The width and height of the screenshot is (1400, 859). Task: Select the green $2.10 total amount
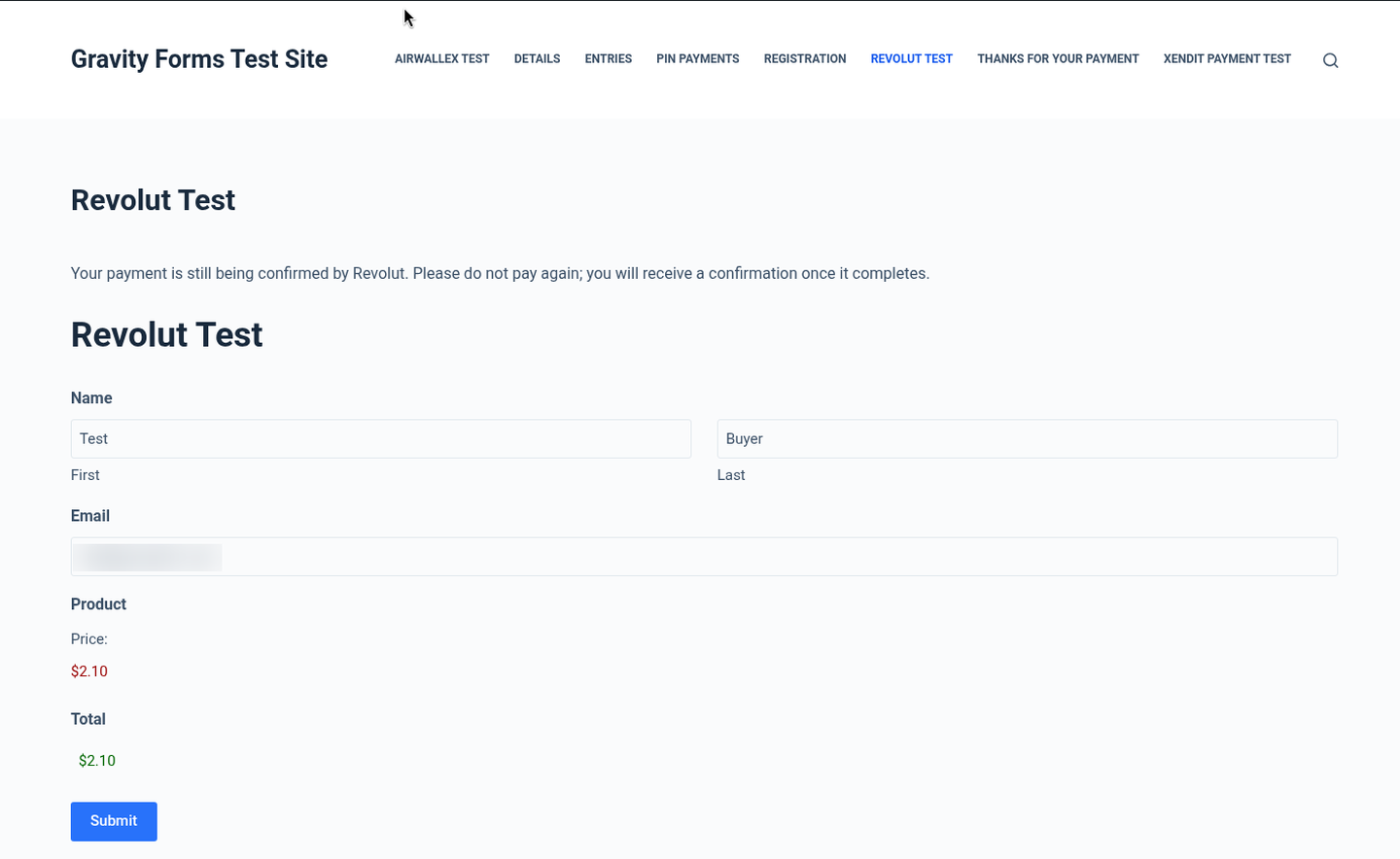pos(97,761)
